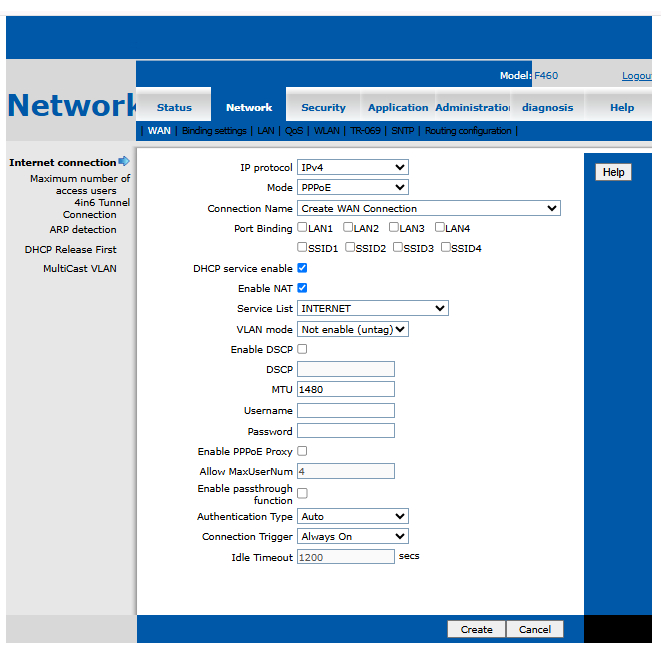Expand the Mode dropdown showing PPPoE
661x661 pixels.
(x=353, y=187)
